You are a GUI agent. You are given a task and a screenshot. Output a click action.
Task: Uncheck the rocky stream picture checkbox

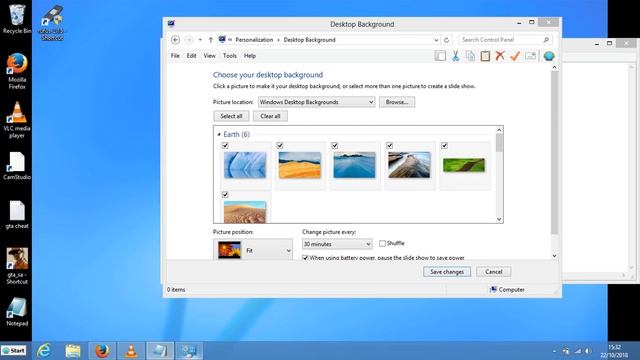click(389, 146)
